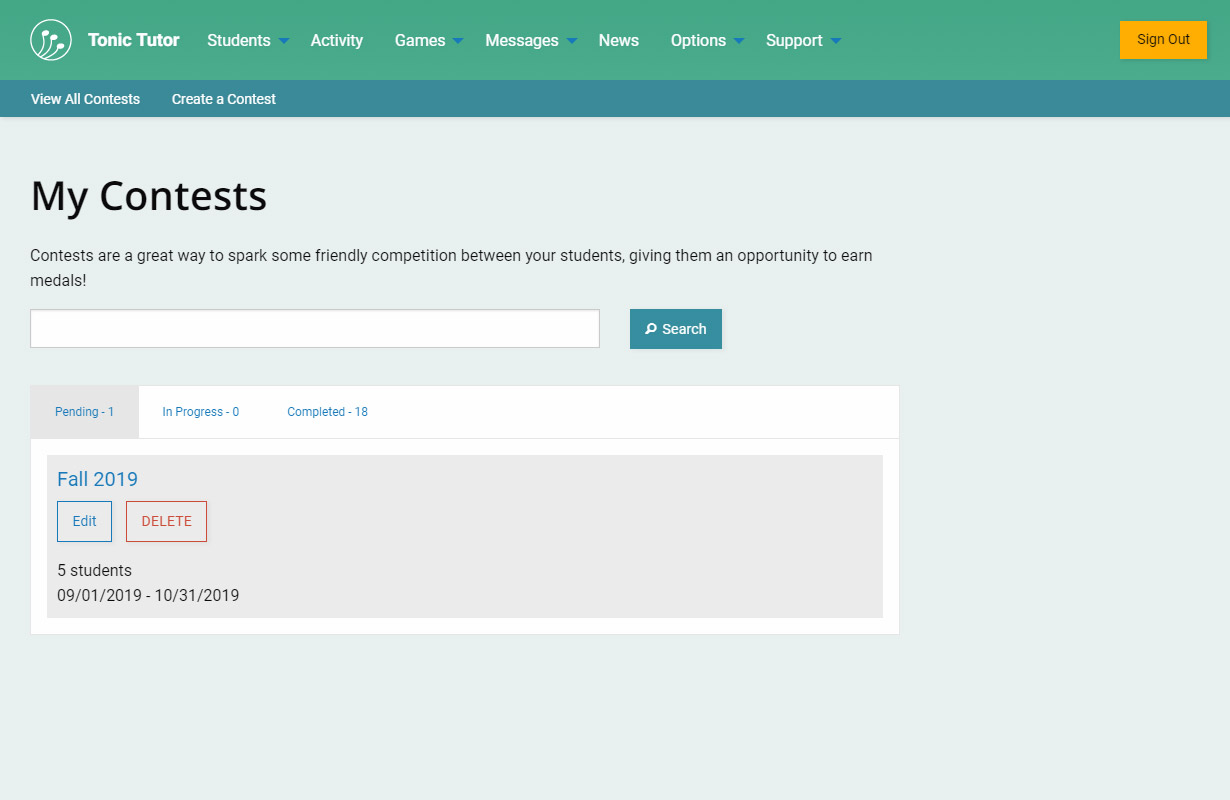This screenshot has height=800, width=1230.
Task: Click the Tonic Tutor brand name
Action: [133, 40]
